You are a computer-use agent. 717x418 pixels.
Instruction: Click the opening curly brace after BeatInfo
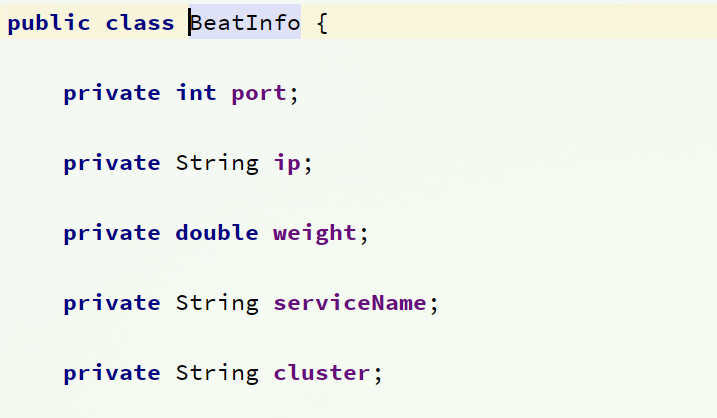click(x=322, y=23)
